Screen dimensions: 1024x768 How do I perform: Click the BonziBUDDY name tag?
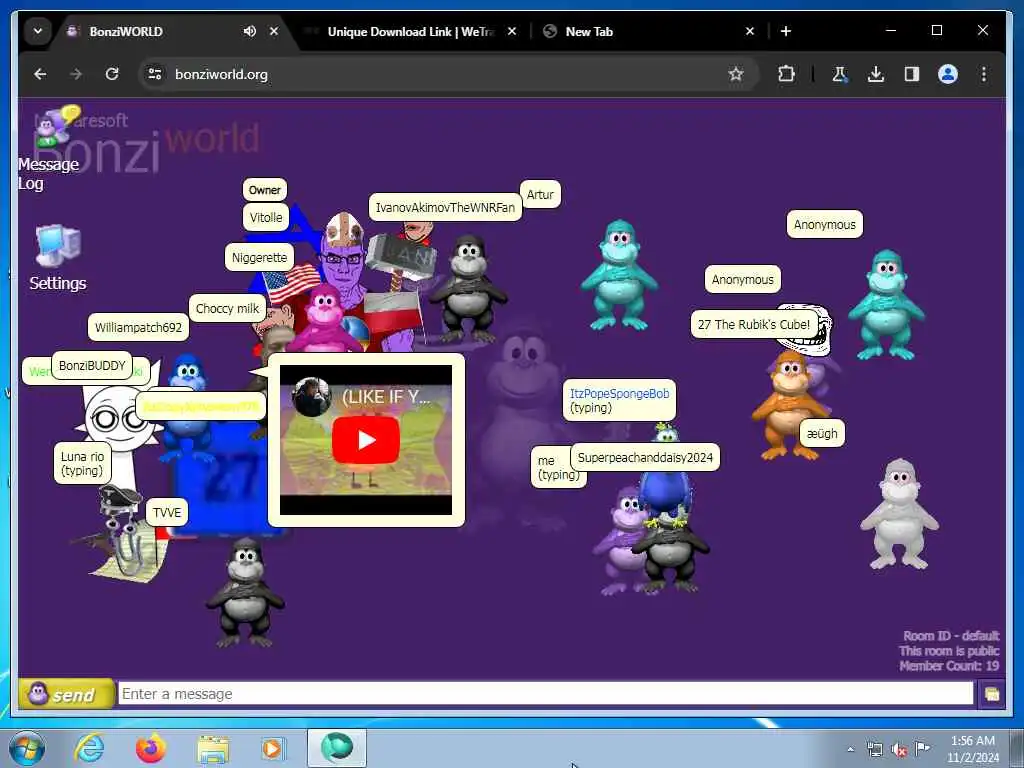pos(92,366)
